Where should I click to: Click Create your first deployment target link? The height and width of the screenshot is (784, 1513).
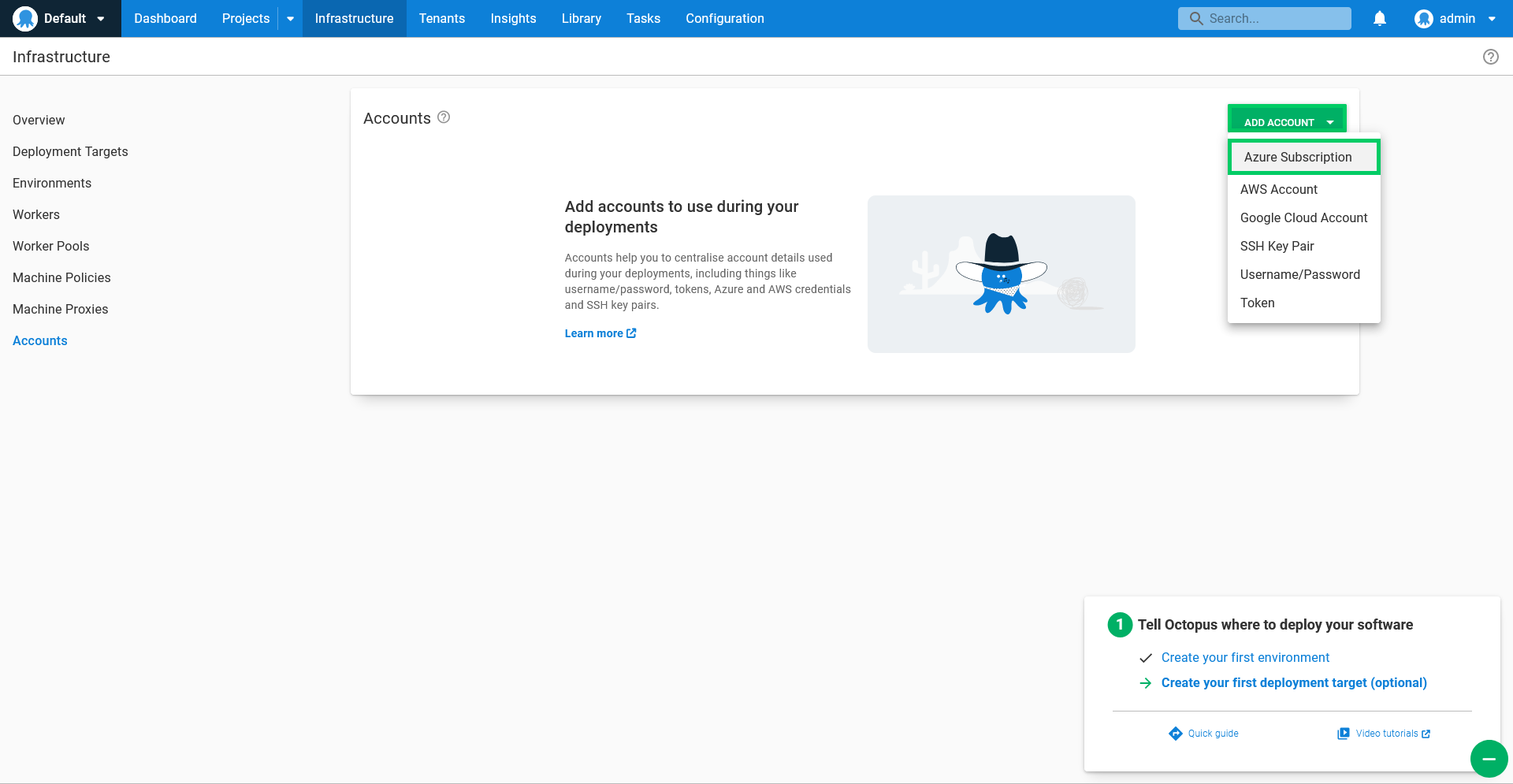click(x=1294, y=682)
